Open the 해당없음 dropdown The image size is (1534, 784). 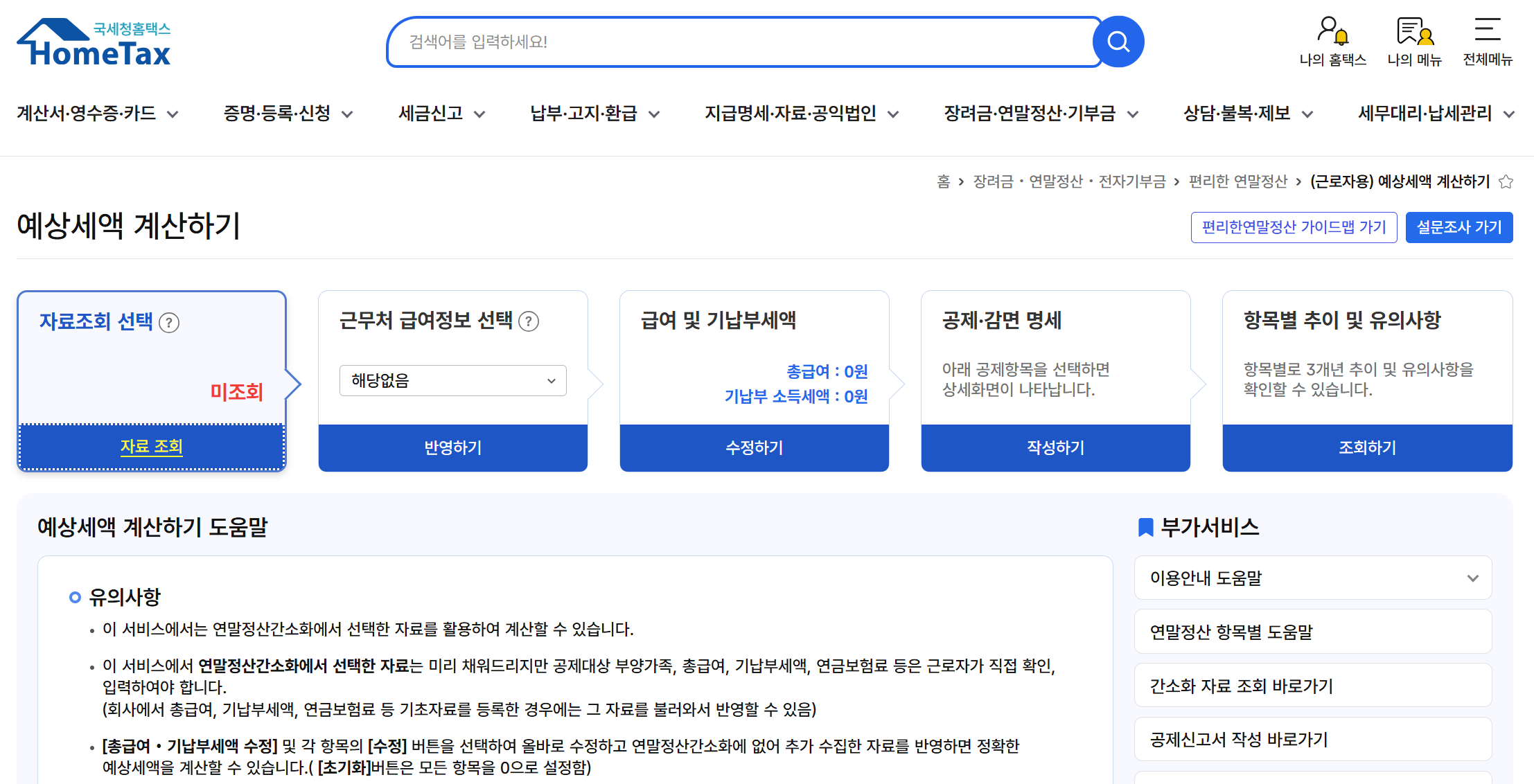pyautogui.click(x=452, y=380)
